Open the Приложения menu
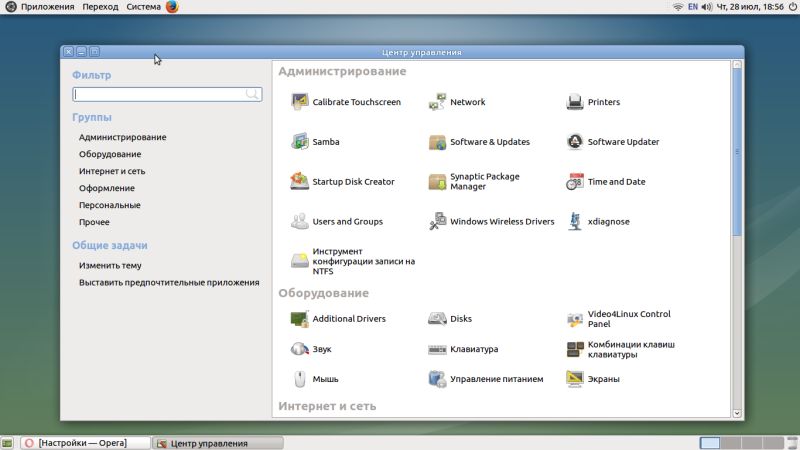 [x=47, y=7]
